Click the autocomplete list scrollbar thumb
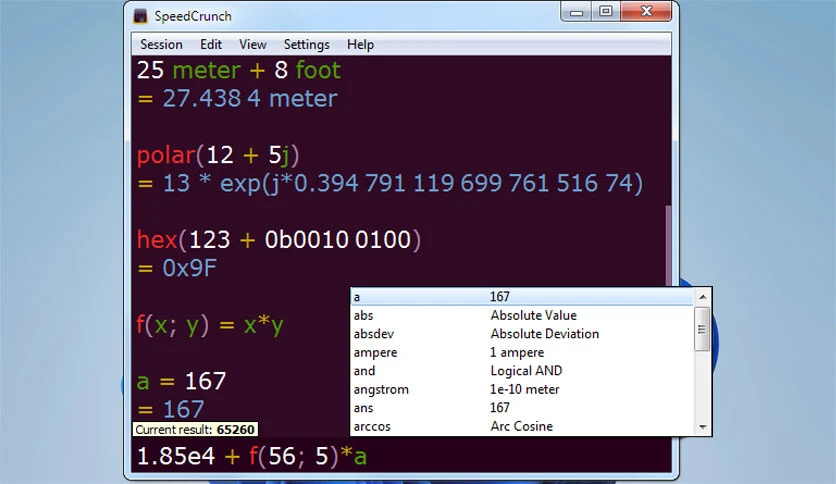The image size is (836, 484). 702,329
